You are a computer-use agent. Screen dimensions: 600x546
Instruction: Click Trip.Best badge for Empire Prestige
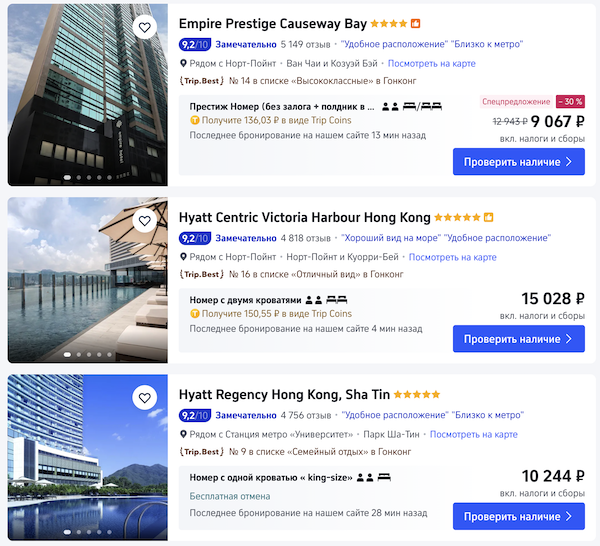(201, 81)
